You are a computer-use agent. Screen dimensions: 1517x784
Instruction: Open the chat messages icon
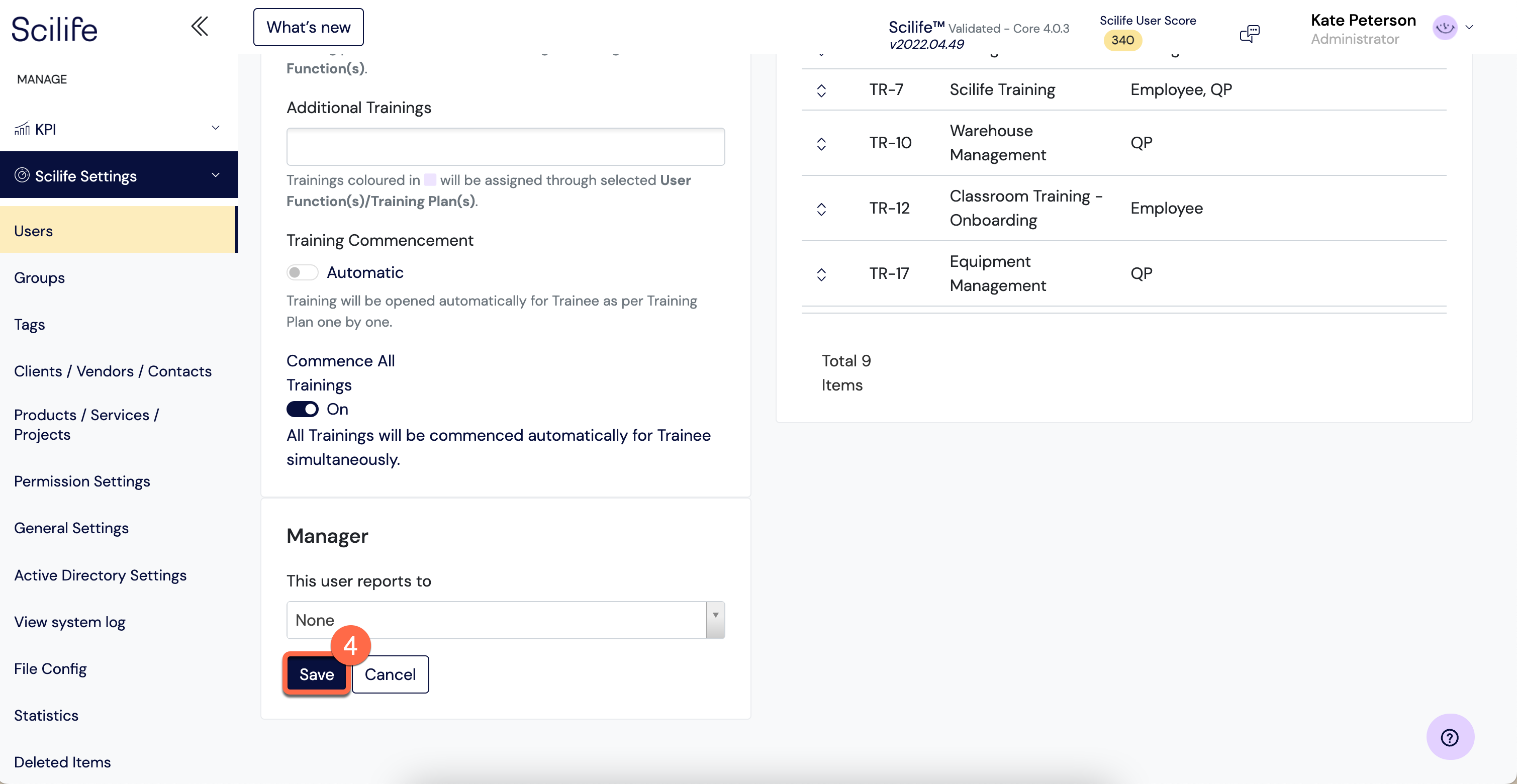point(1249,34)
